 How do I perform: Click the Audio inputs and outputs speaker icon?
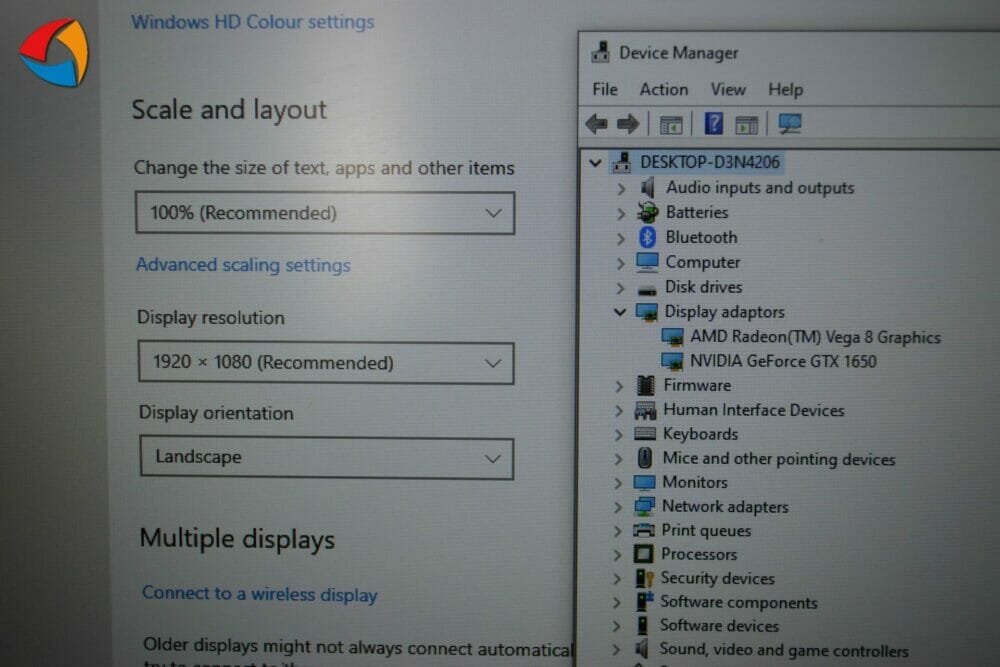tap(648, 187)
